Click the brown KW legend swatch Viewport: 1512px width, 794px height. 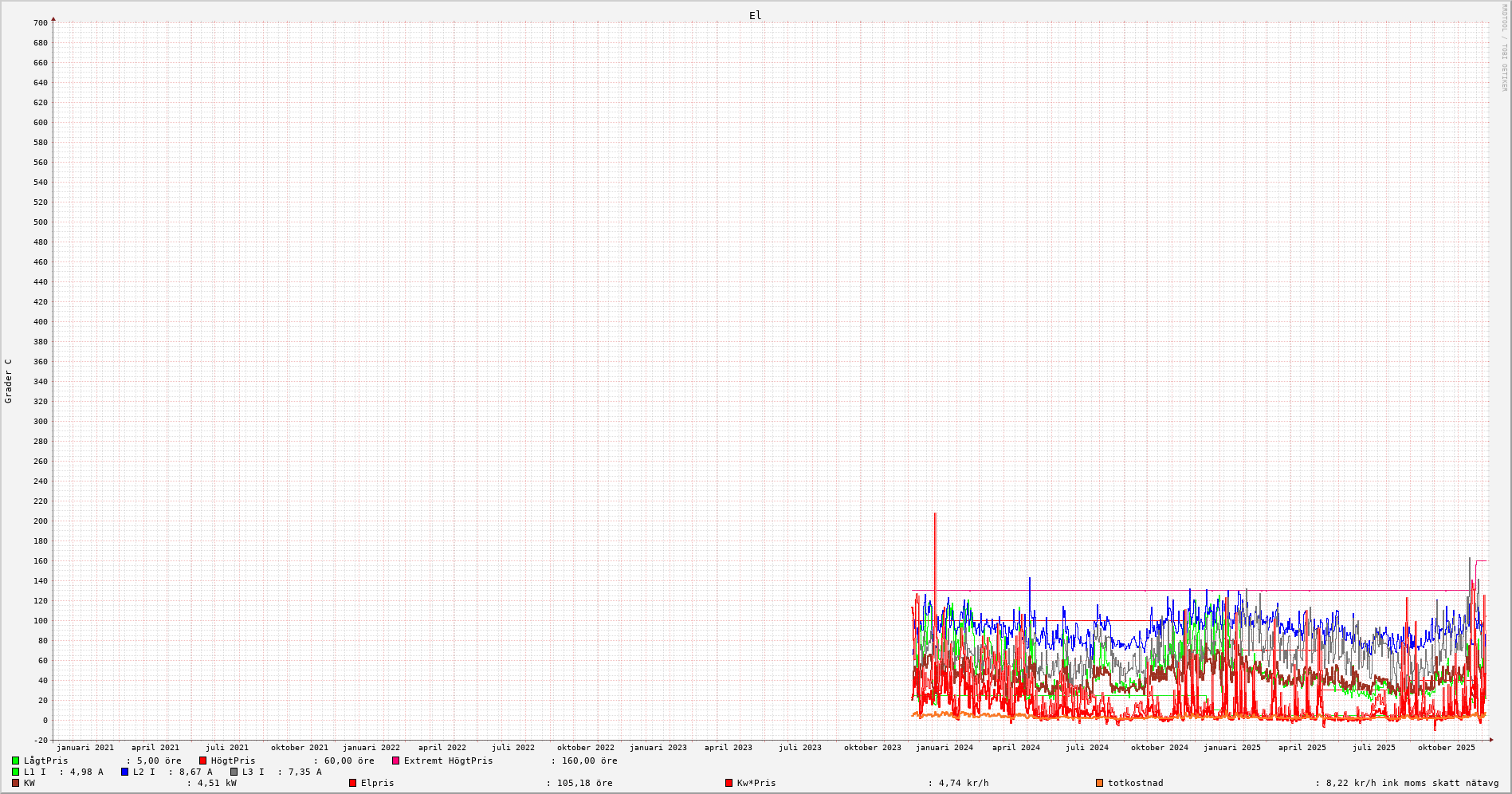15,783
